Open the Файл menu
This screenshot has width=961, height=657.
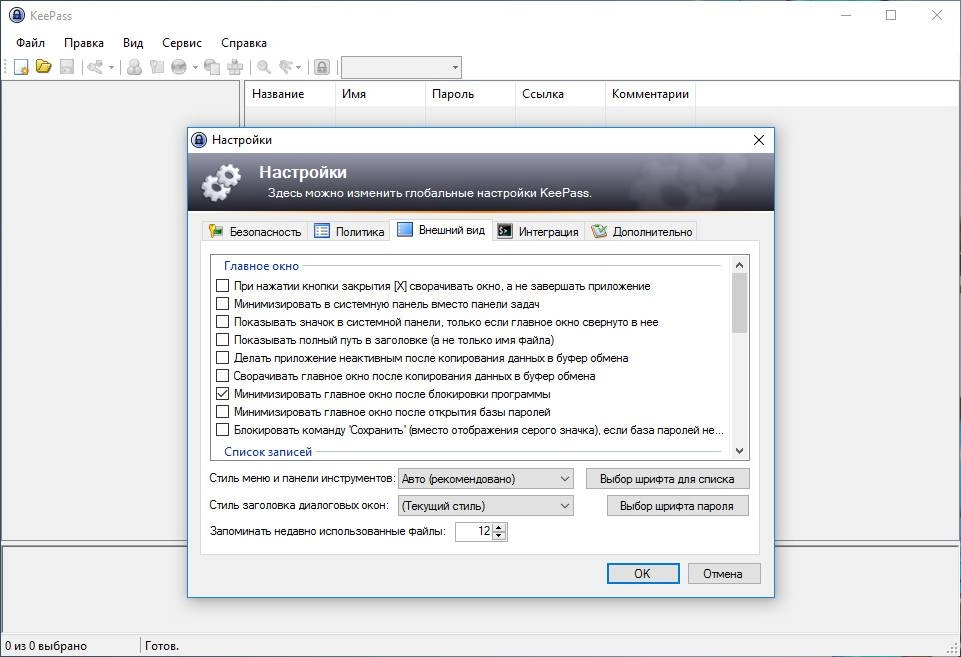point(31,43)
